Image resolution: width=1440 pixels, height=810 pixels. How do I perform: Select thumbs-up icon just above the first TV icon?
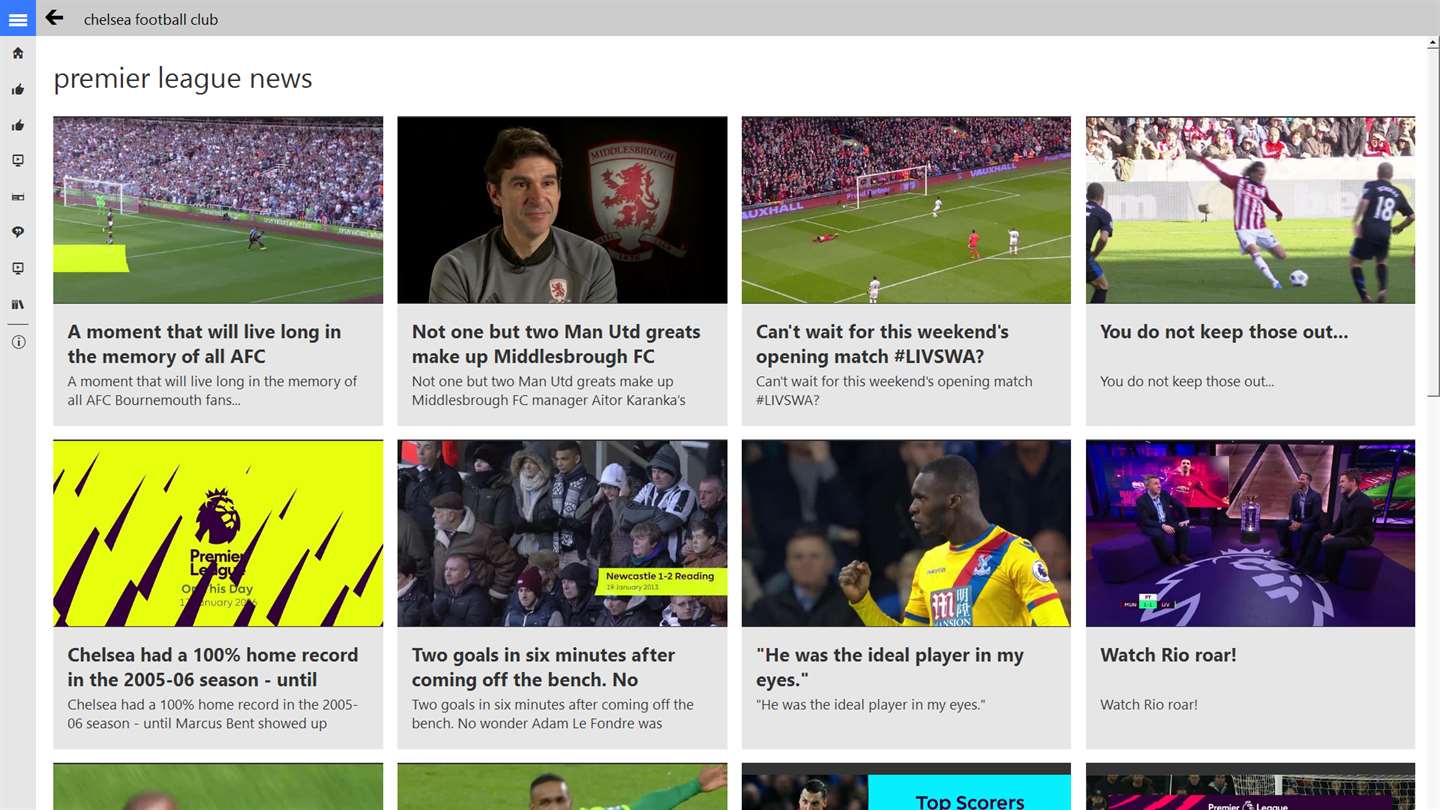click(x=18, y=126)
